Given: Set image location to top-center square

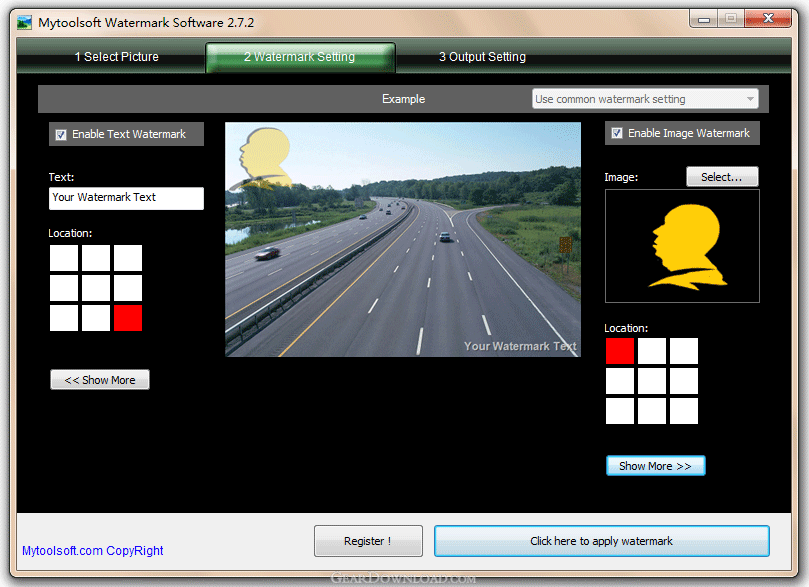Looking at the screenshot, I should (x=652, y=351).
